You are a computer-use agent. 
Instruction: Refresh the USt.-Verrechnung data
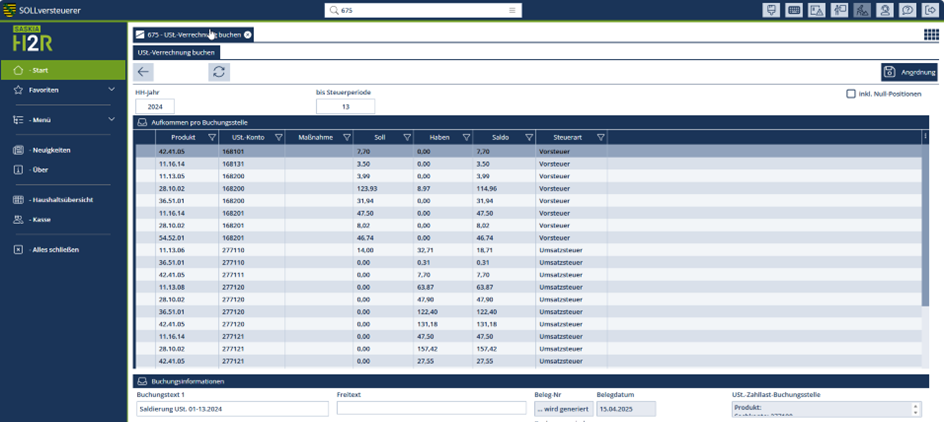coord(219,72)
